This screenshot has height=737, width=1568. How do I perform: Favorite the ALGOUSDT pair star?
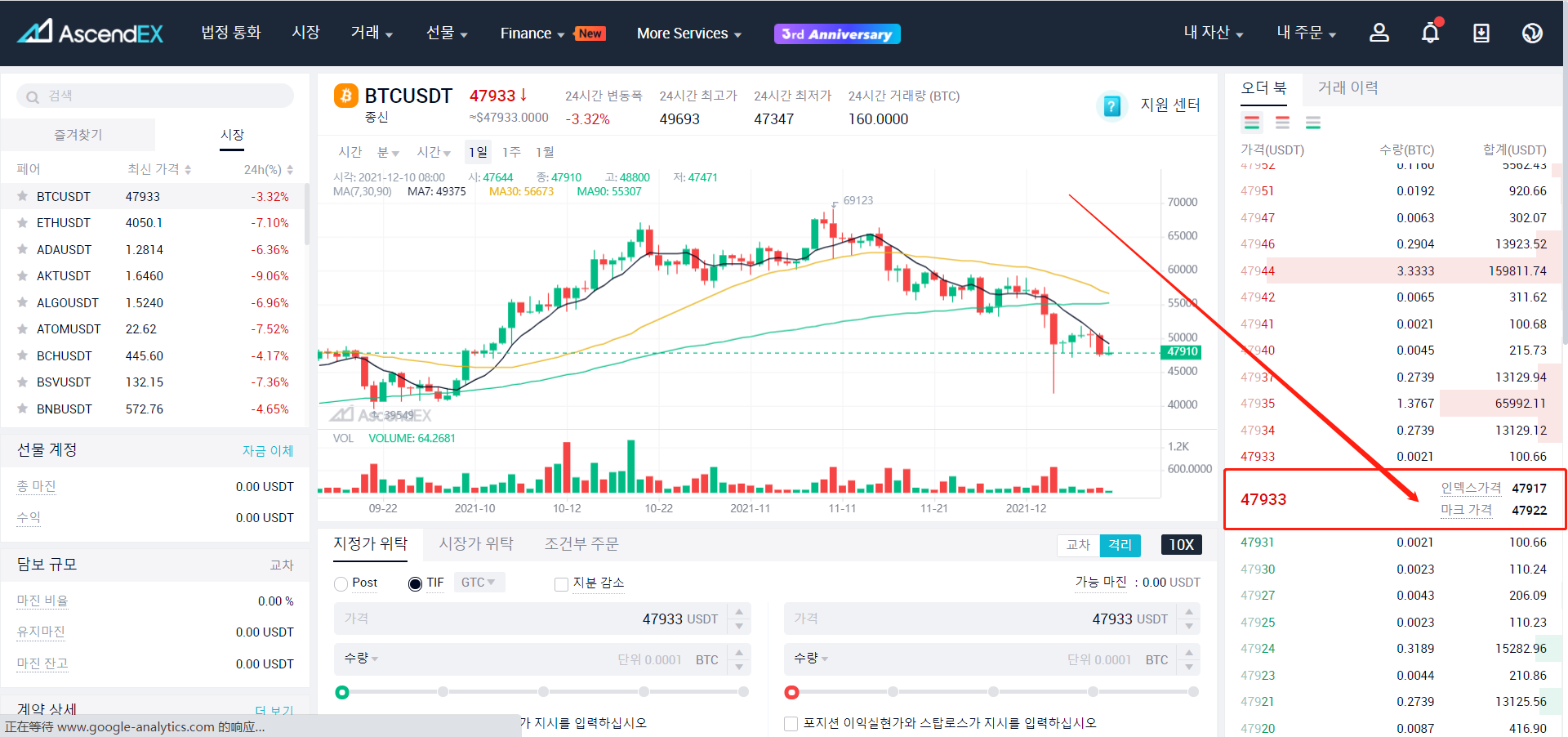pos(23,302)
